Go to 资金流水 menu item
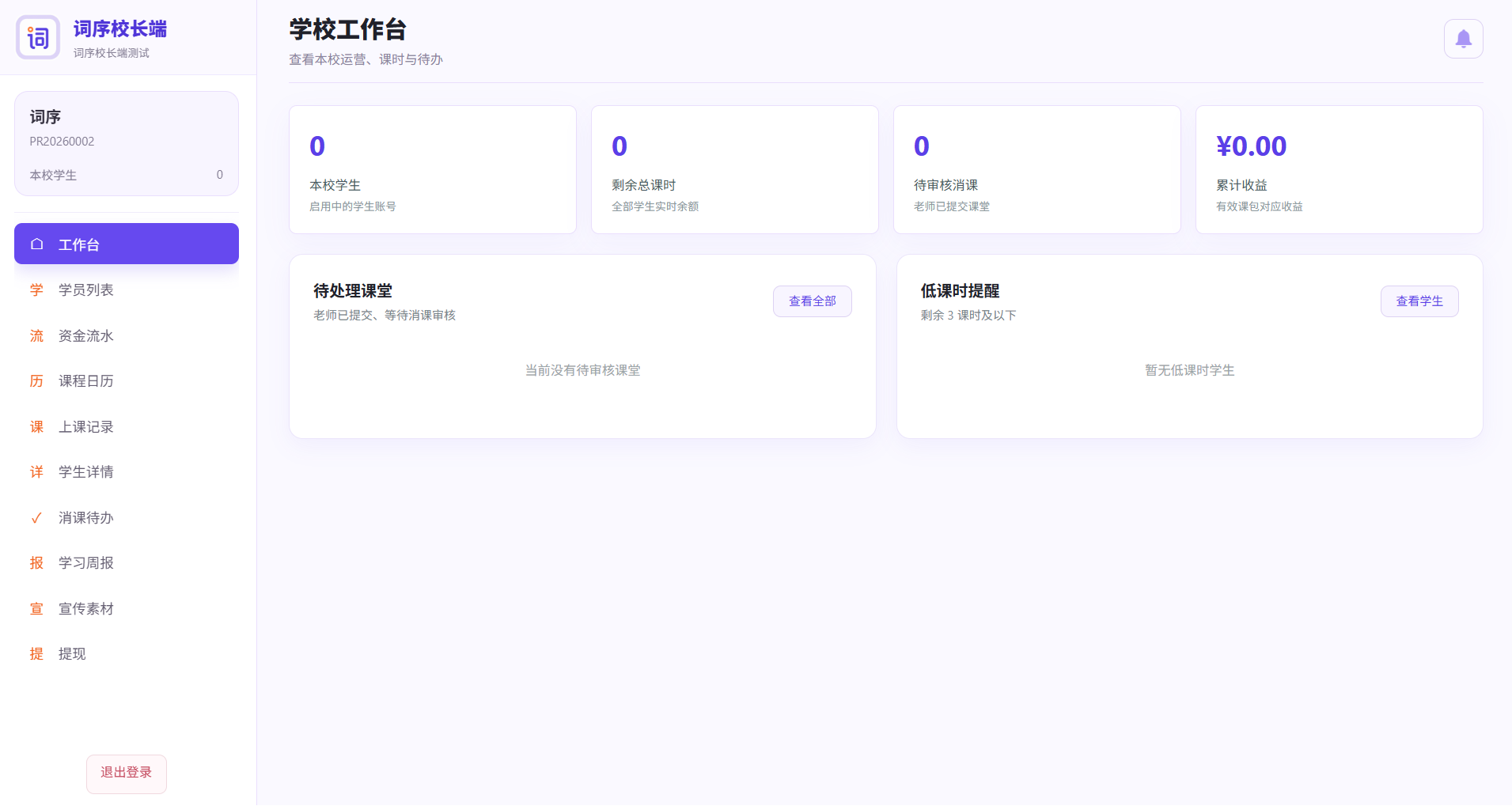 127,336
